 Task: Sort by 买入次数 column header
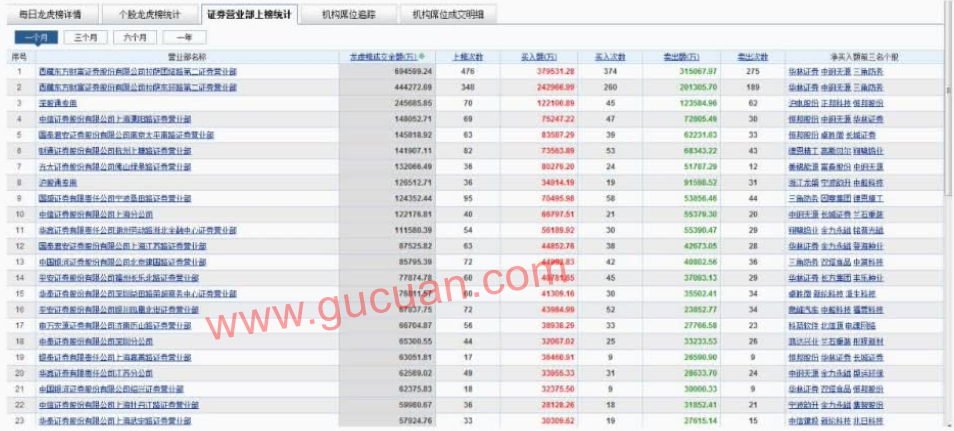610,57
